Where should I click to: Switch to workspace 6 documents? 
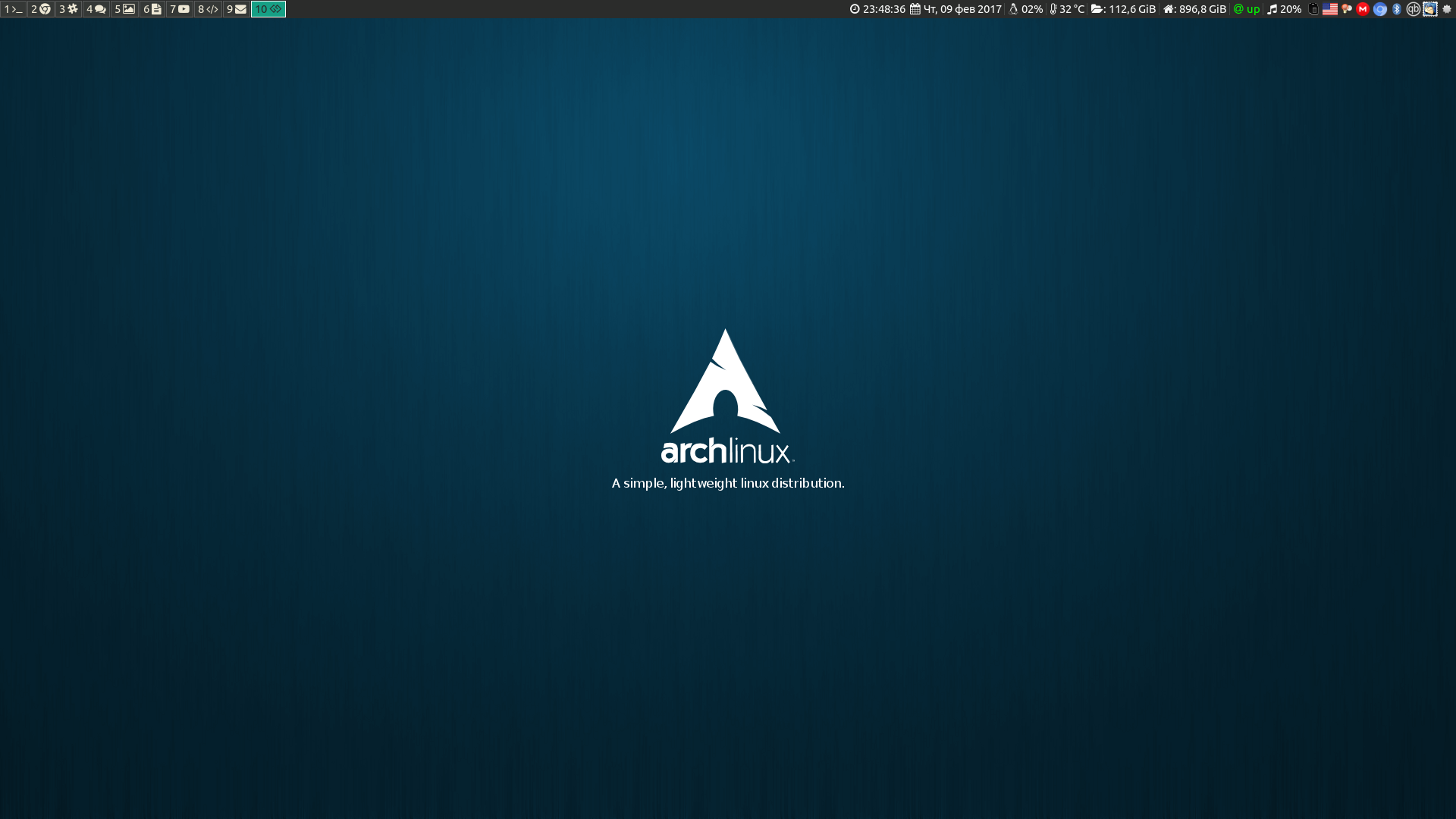152,9
